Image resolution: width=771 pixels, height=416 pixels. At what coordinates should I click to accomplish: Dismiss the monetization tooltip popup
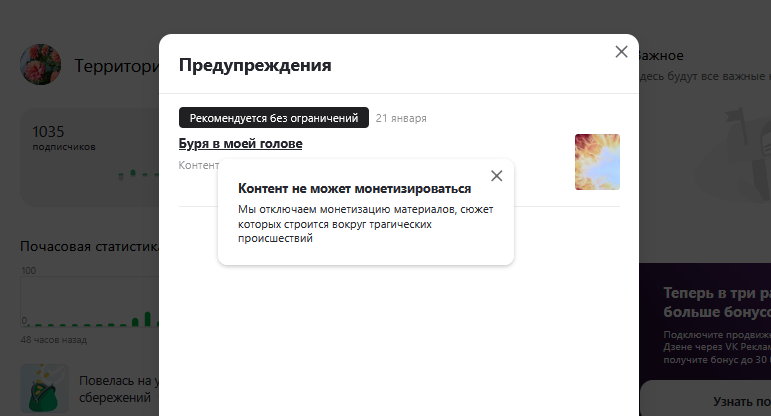pos(497,176)
